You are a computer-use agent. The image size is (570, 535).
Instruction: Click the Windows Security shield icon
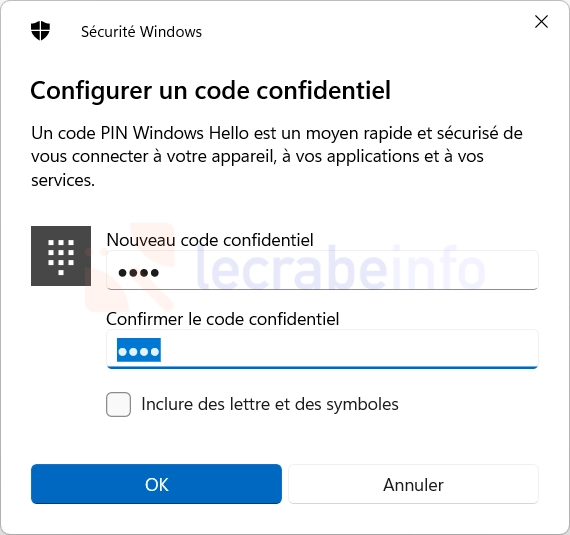[40, 31]
